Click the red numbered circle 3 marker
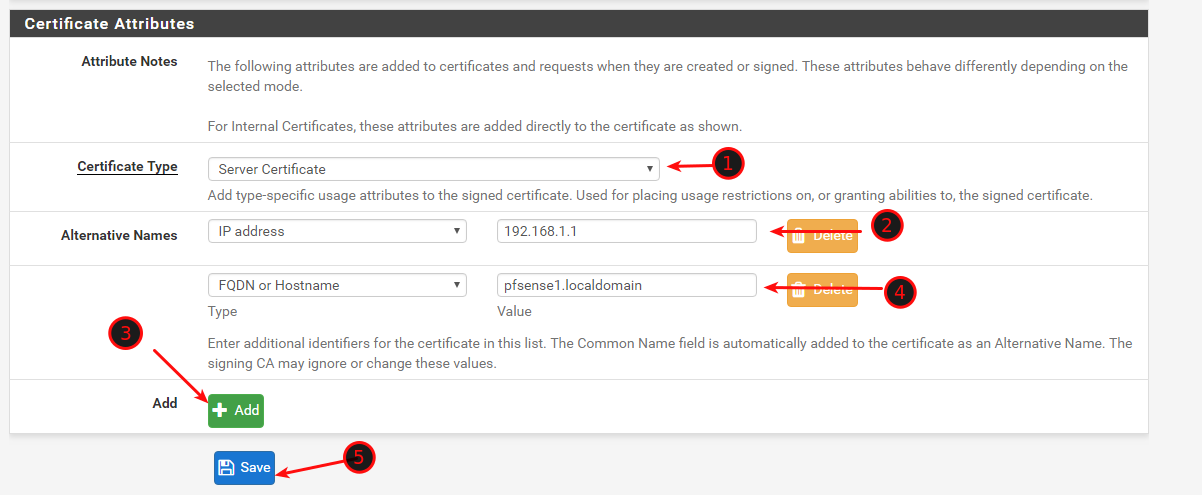Image resolution: width=1202 pixels, height=495 pixels. [125, 336]
